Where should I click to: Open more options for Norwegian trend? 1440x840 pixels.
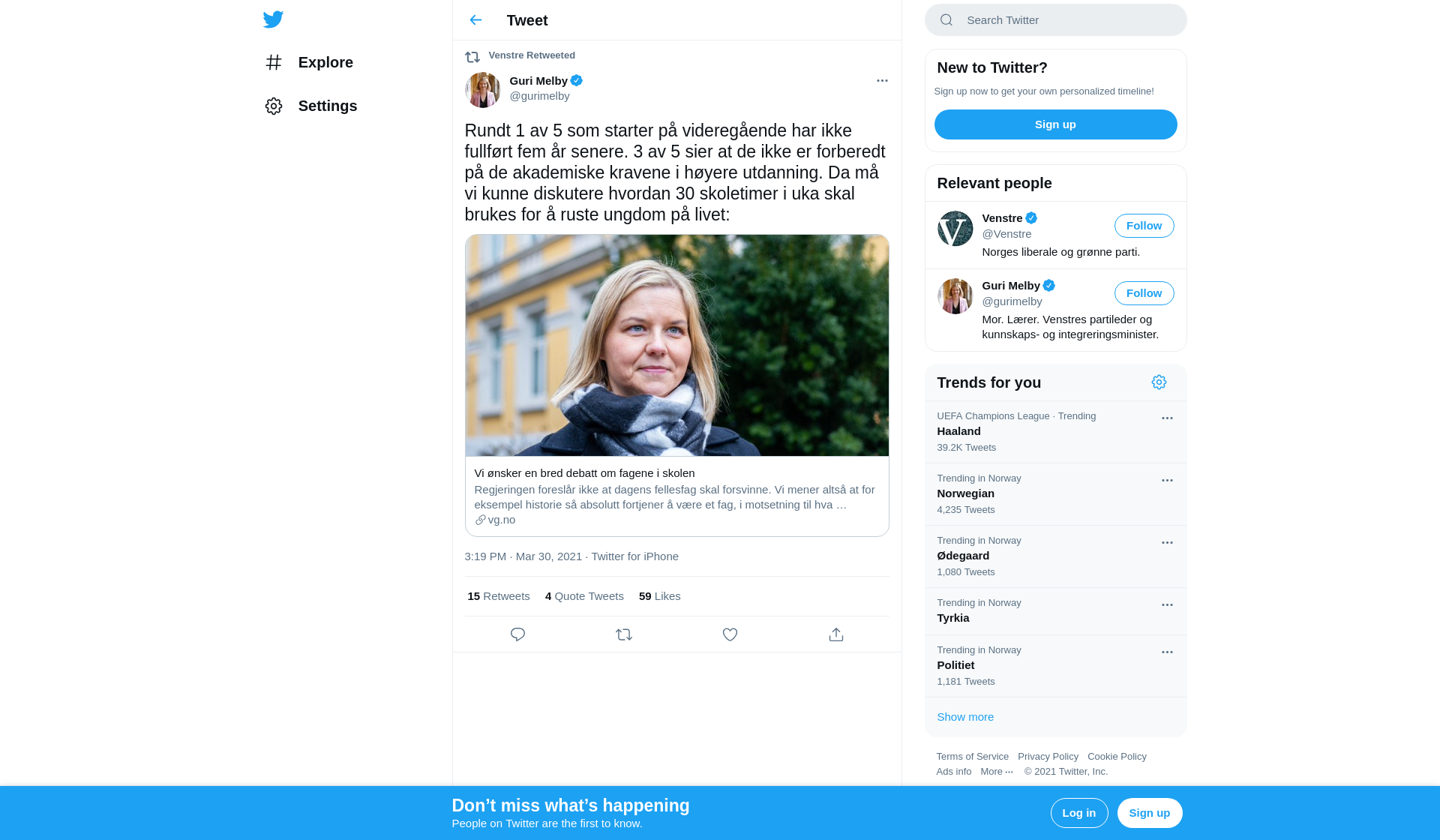(x=1167, y=481)
